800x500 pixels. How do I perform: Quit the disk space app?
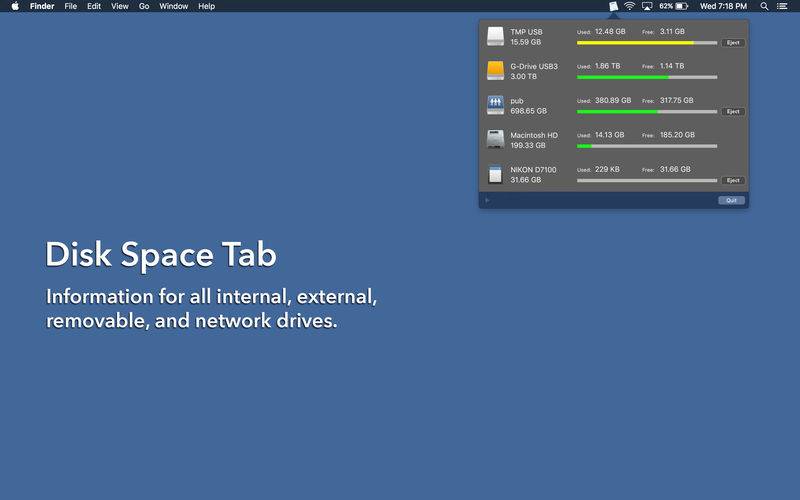pyautogui.click(x=731, y=201)
